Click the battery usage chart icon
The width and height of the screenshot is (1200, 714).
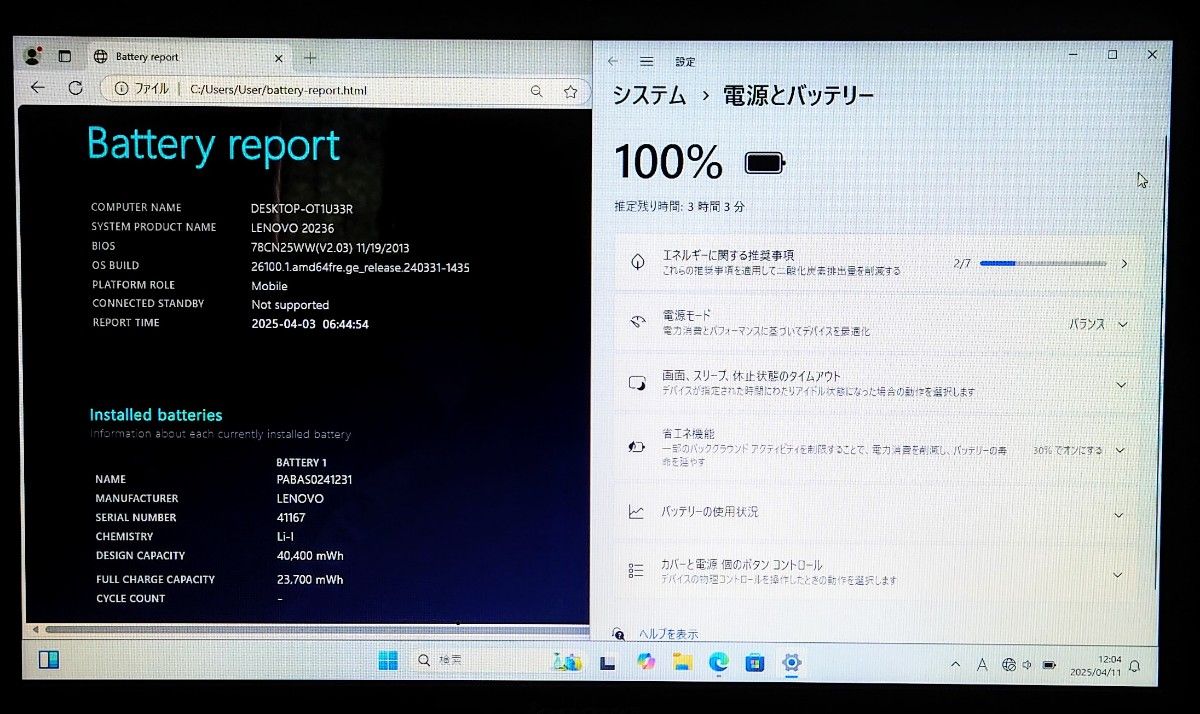(636, 512)
